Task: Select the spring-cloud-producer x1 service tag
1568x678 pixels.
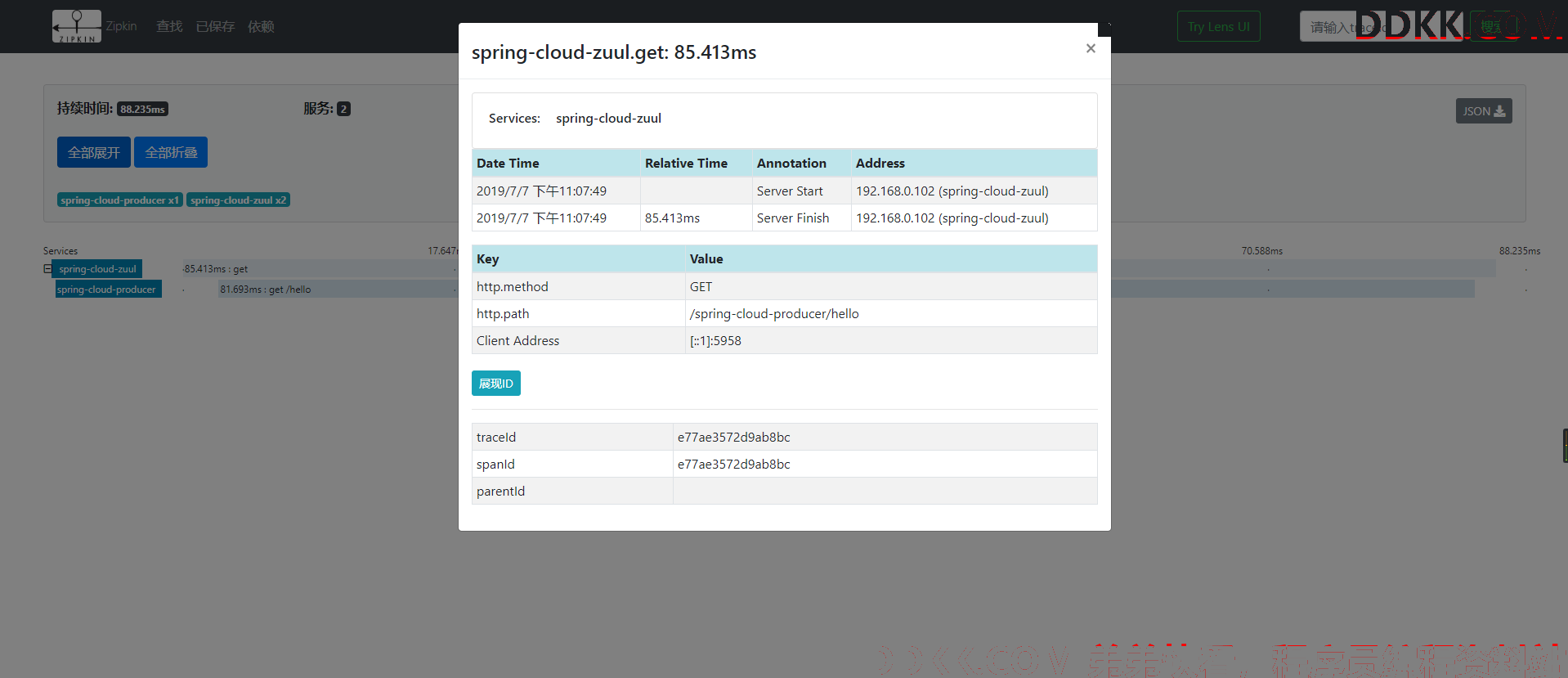Action: point(120,200)
